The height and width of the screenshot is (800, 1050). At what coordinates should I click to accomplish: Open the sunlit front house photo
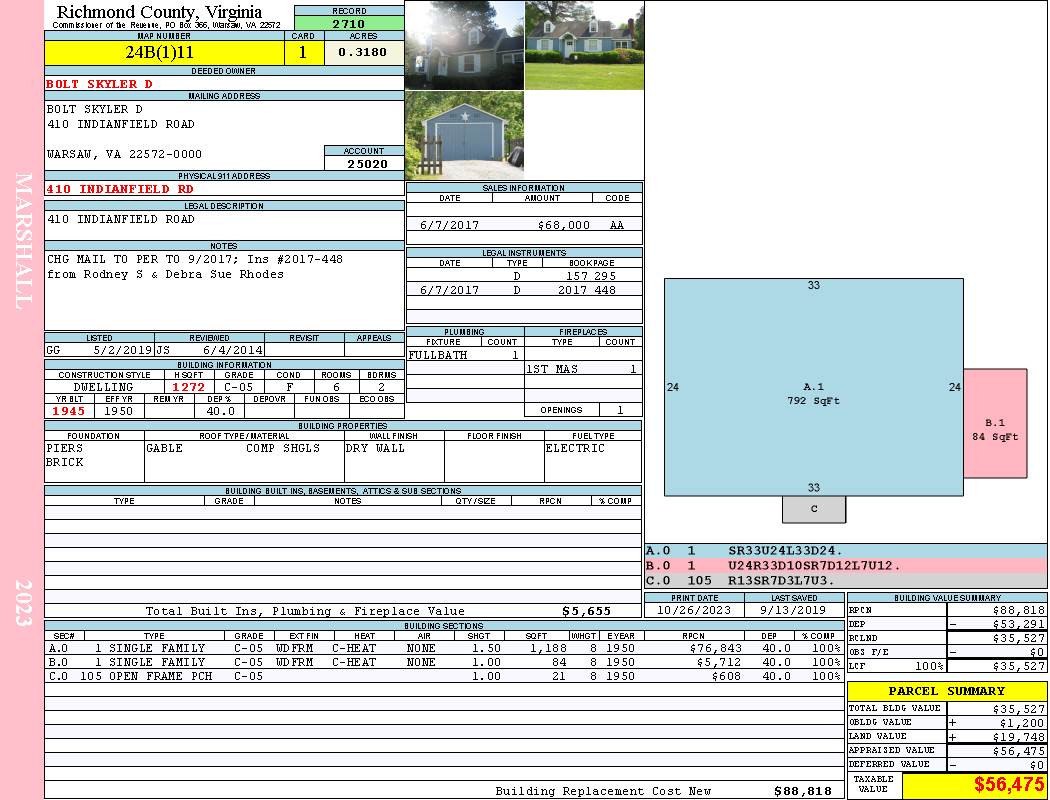click(x=464, y=45)
